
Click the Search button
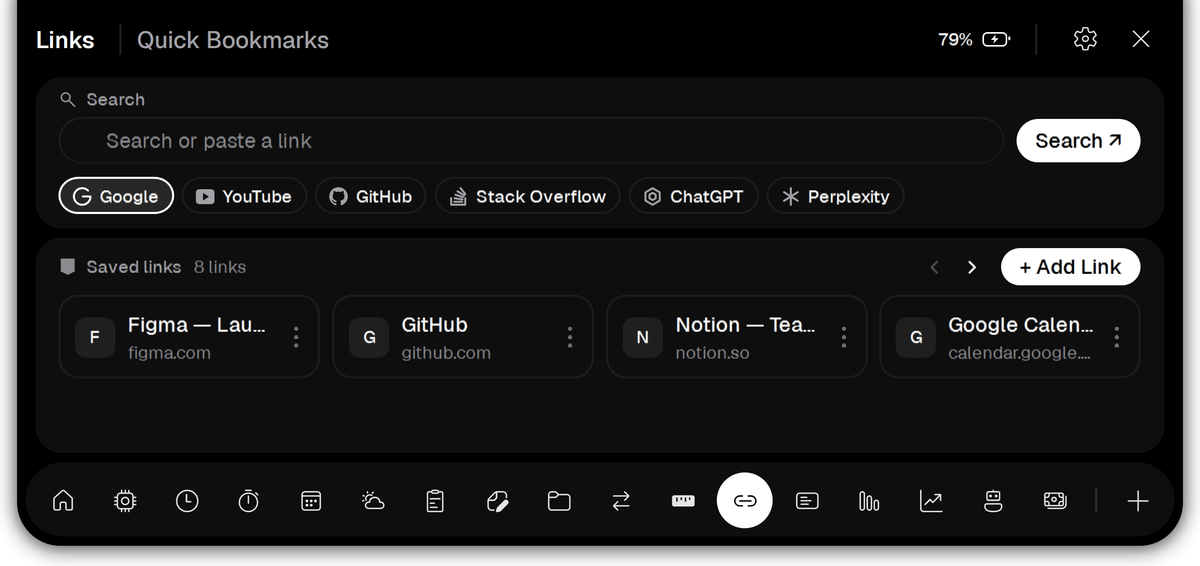[x=1078, y=141]
